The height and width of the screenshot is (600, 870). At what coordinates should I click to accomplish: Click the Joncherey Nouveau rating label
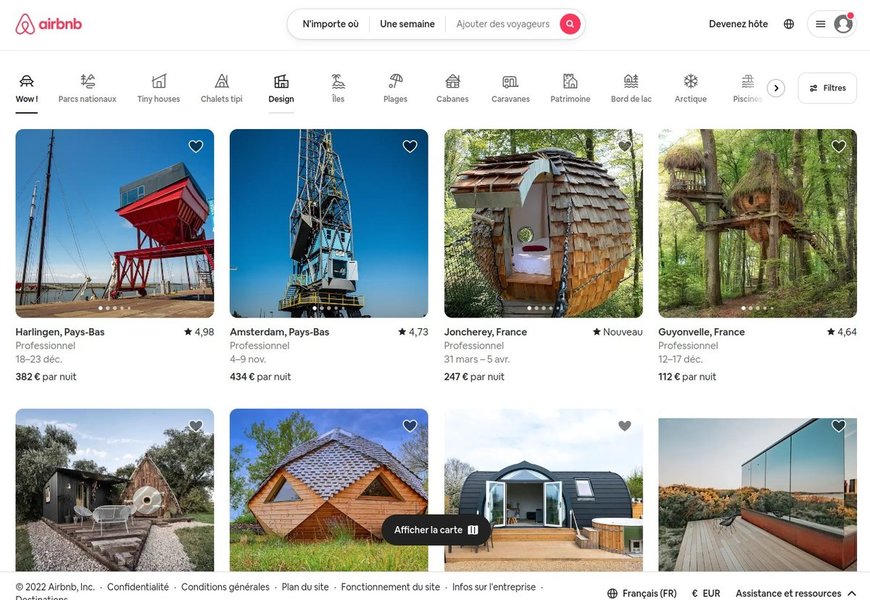[x=618, y=332]
